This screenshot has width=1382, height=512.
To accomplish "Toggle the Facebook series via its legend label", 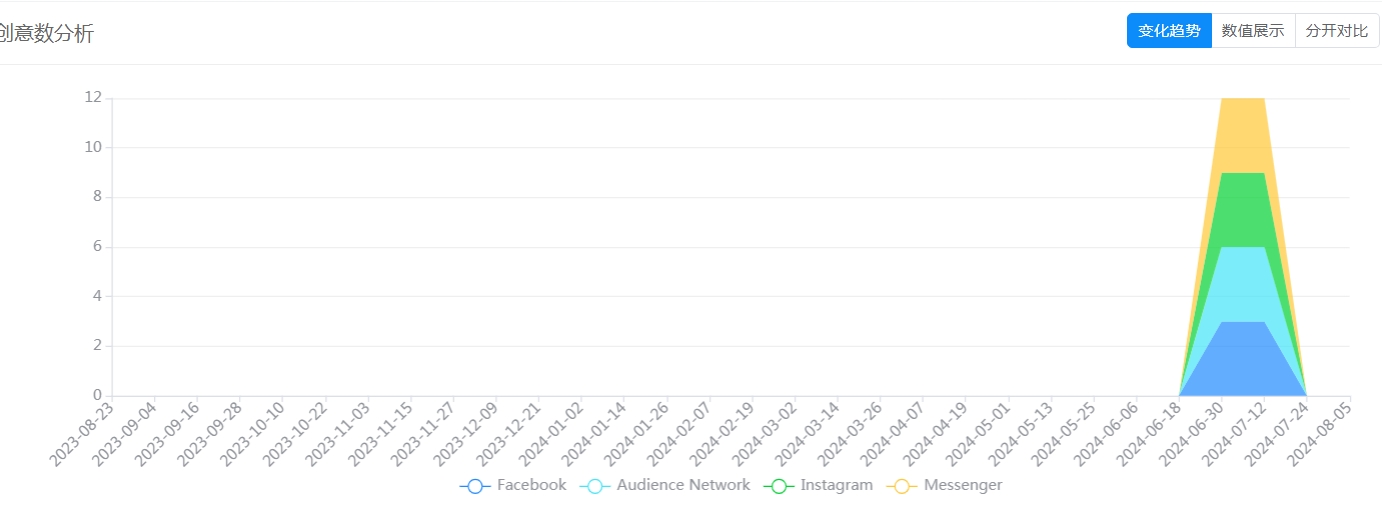I will tap(531, 485).
